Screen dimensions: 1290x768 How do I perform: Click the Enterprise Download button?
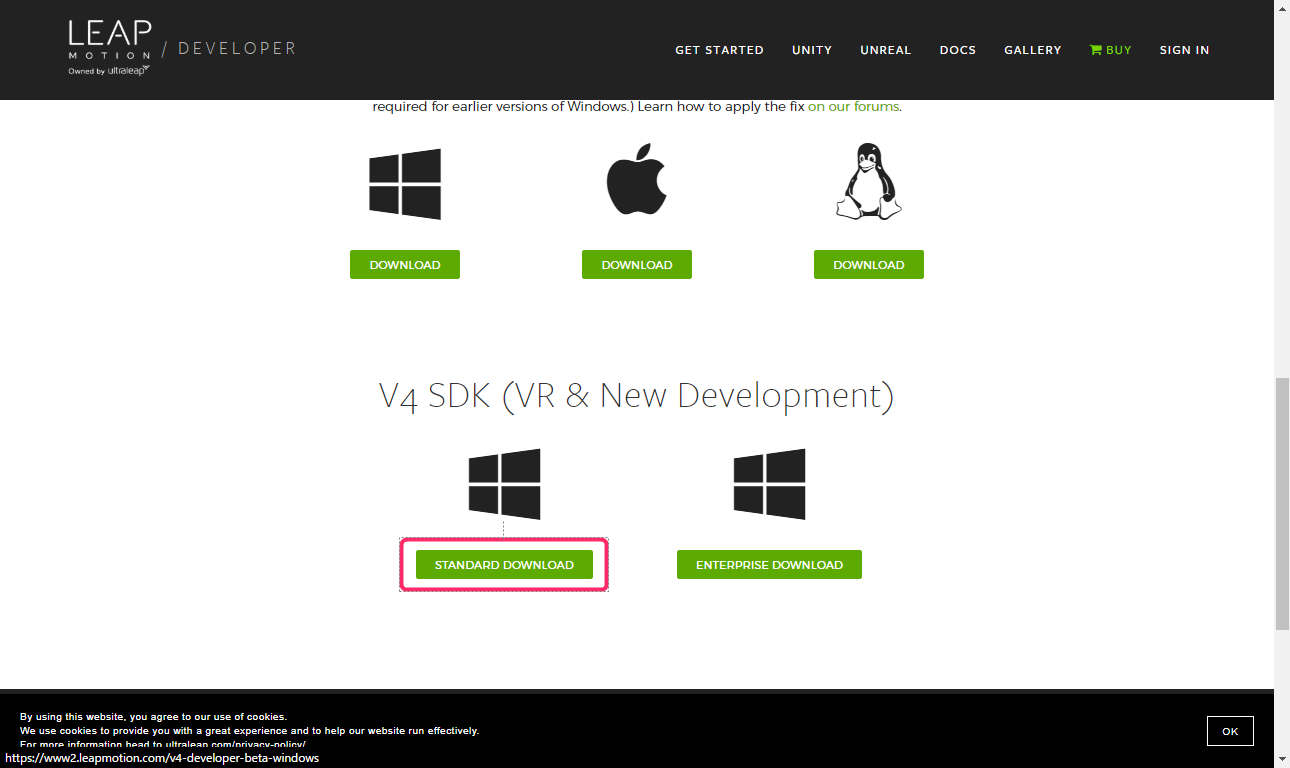(x=769, y=565)
